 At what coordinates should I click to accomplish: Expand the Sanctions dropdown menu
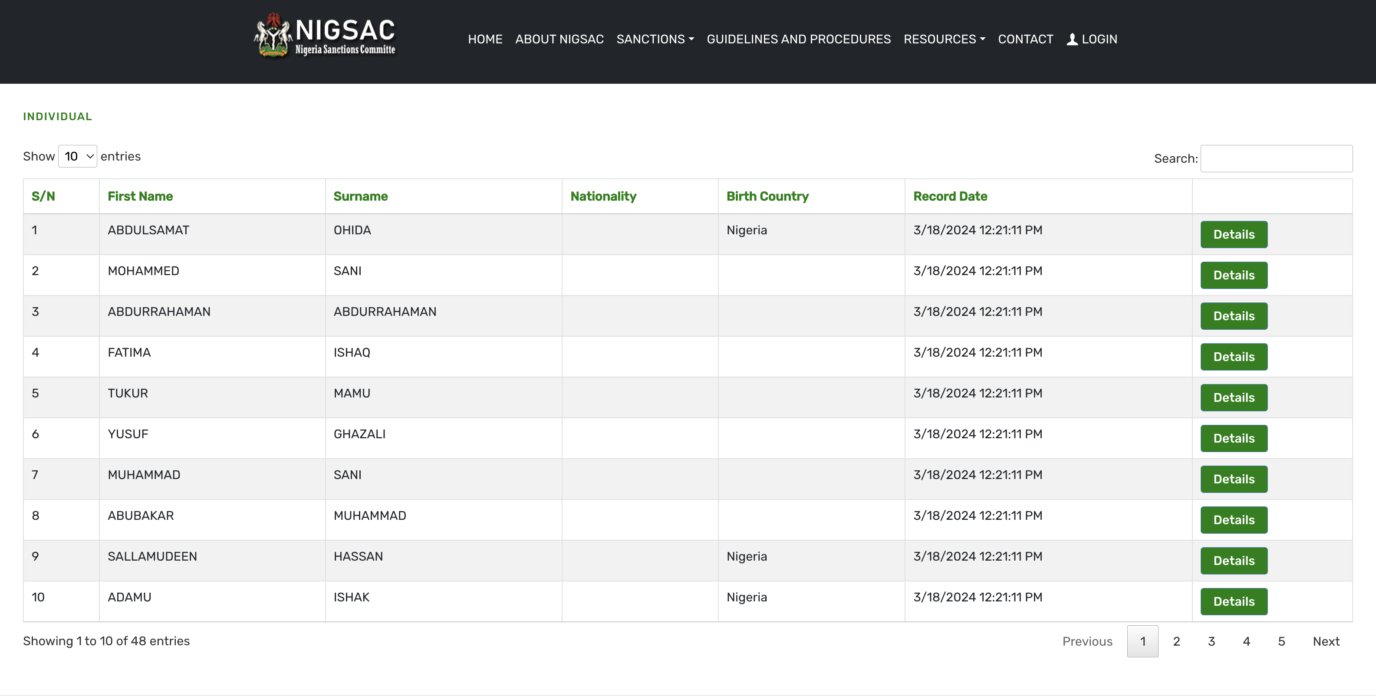pos(655,39)
